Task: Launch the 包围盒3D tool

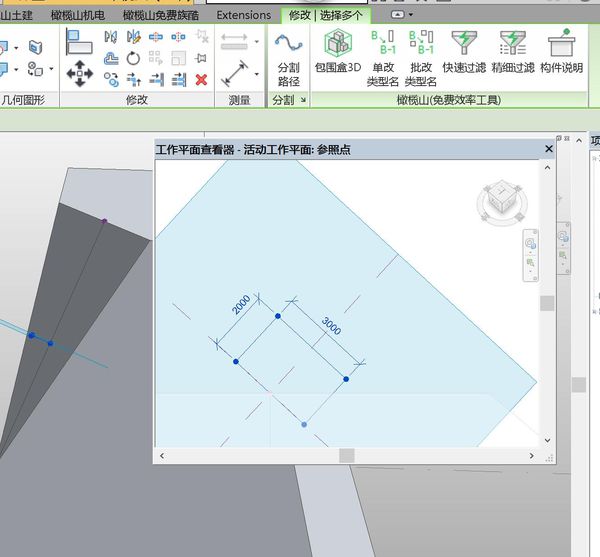Action: 338,52
